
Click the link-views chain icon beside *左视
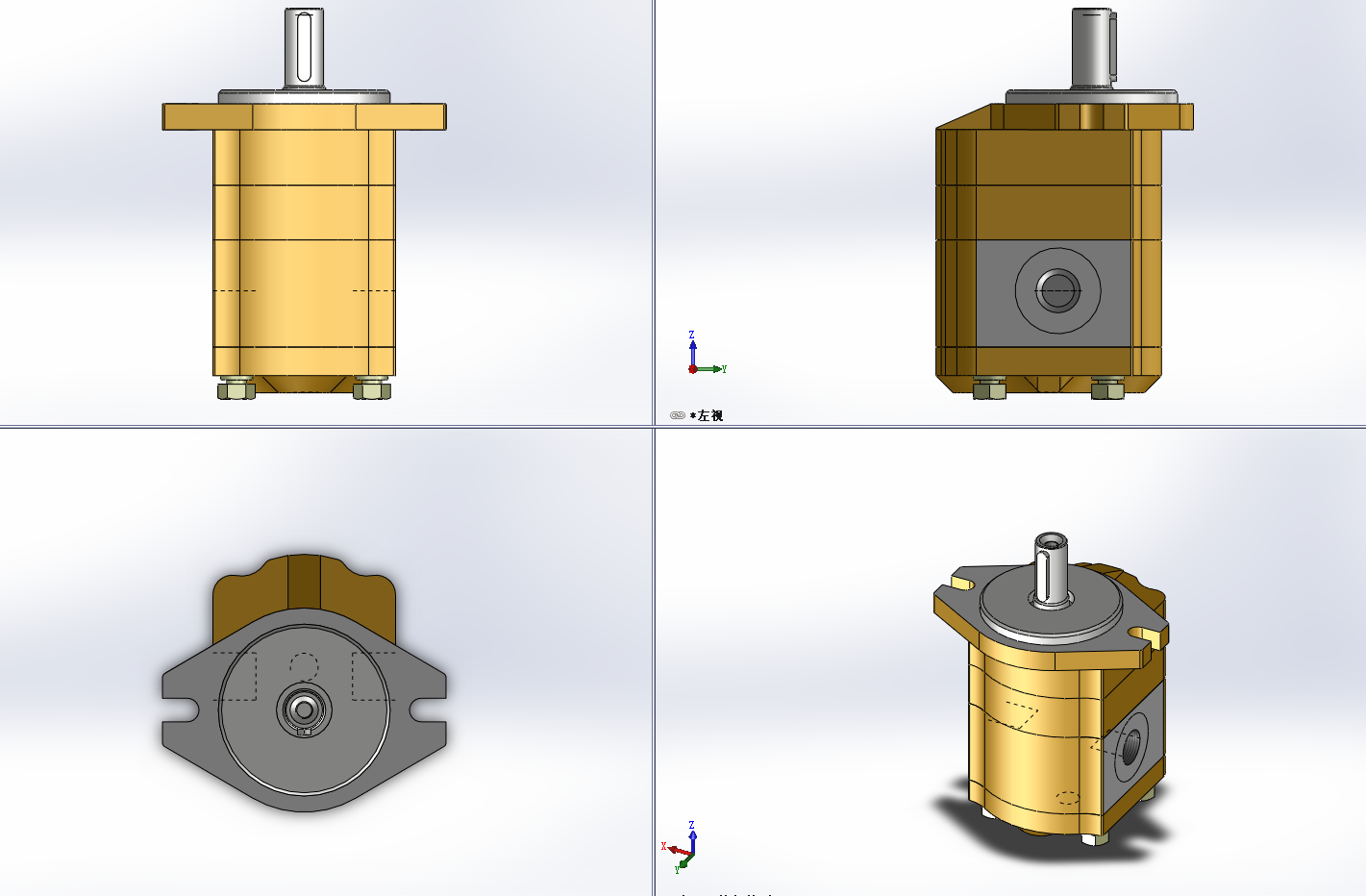(x=677, y=415)
